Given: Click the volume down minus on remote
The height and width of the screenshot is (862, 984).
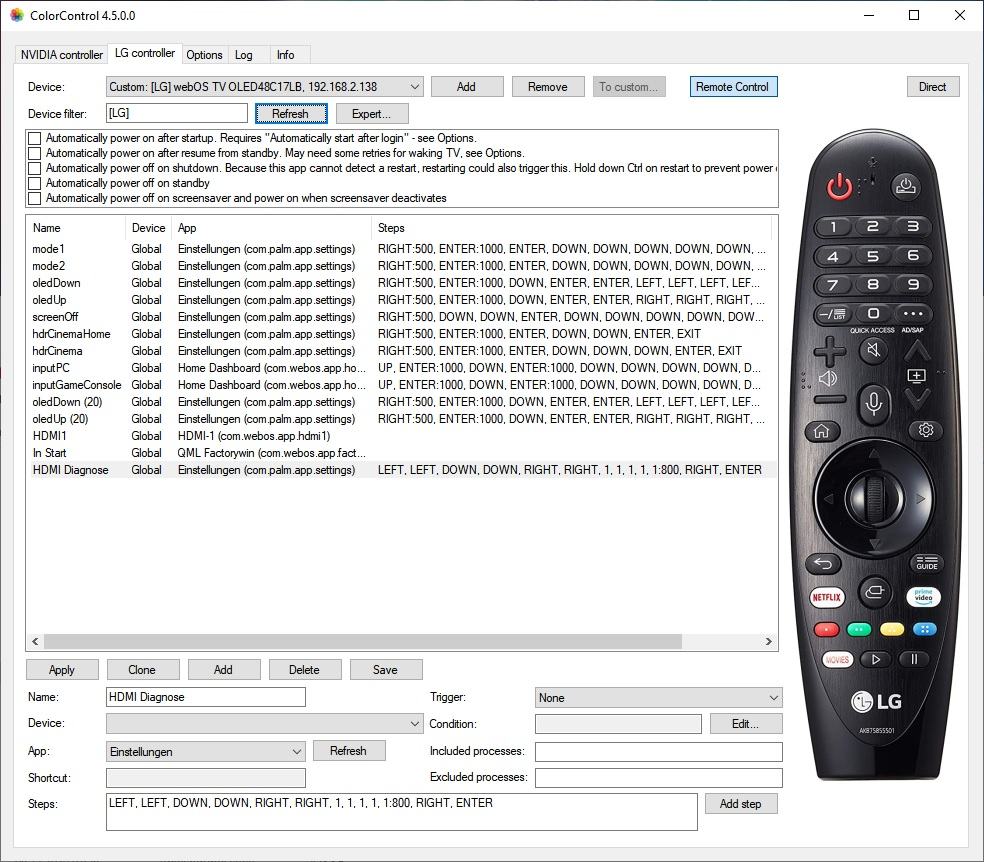Looking at the screenshot, I should tap(830, 400).
